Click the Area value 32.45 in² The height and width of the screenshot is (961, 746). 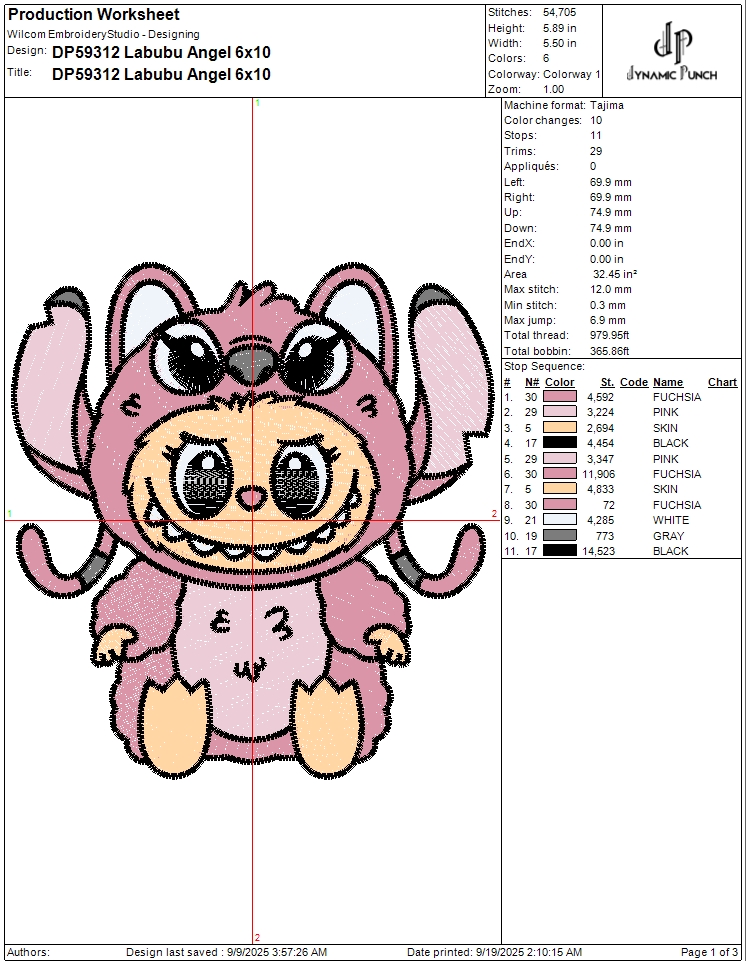point(615,275)
